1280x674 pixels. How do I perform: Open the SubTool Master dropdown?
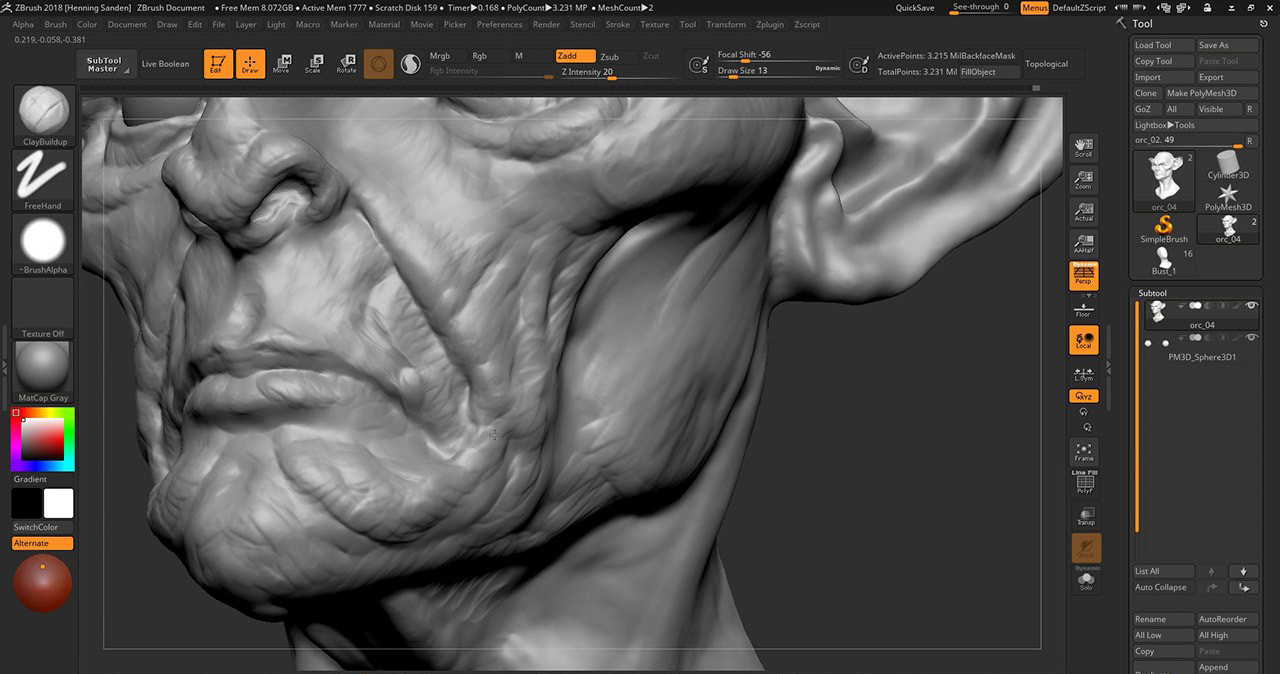[106, 64]
